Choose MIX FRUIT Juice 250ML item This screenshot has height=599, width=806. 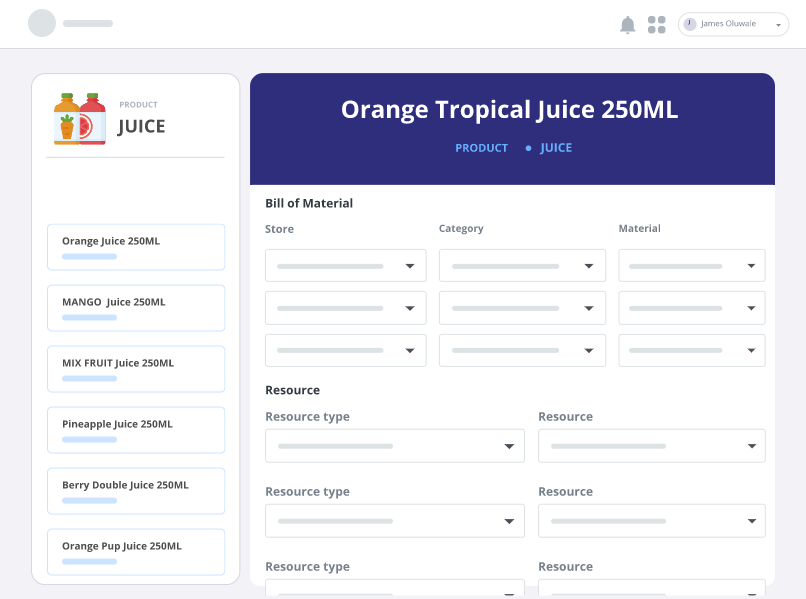click(x=136, y=369)
